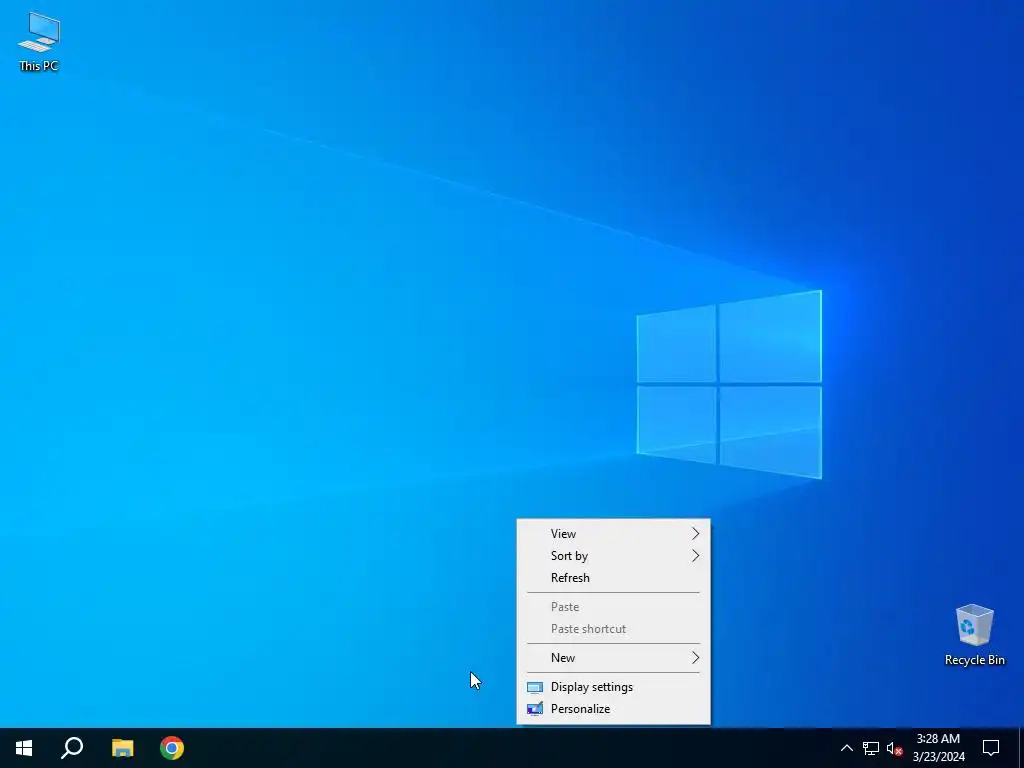The height and width of the screenshot is (768, 1024).
Task: Click the arrow beside View
Action: pyautogui.click(x=696, y=534)
